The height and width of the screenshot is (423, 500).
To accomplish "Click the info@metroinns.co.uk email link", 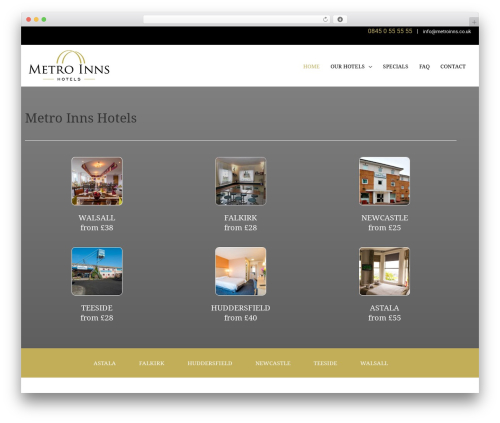I will (x=447, y=31).
